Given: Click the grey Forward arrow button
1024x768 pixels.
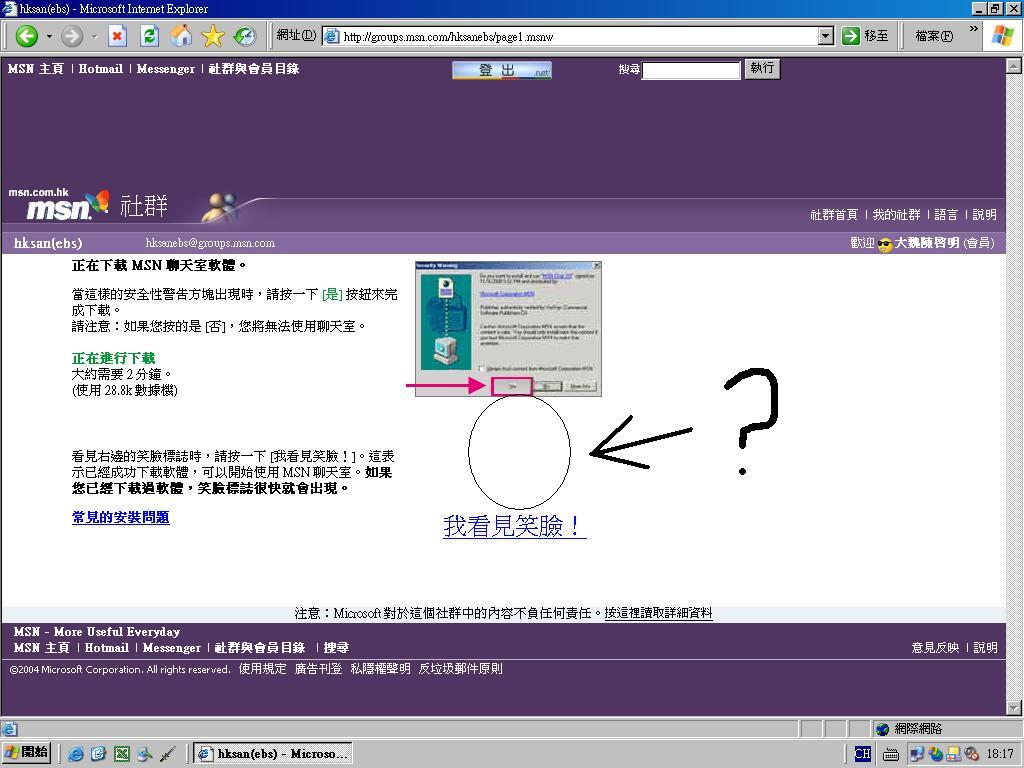Looking at the screenshot, I should point(72,36).
